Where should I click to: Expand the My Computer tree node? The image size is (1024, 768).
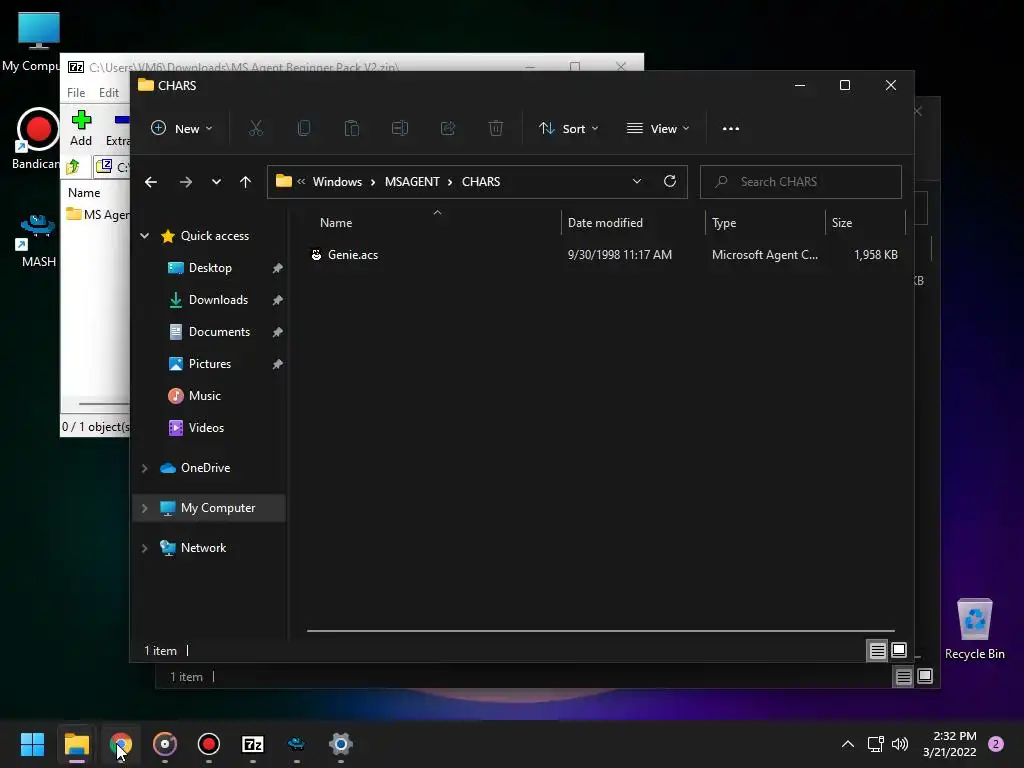pos(144,508)
